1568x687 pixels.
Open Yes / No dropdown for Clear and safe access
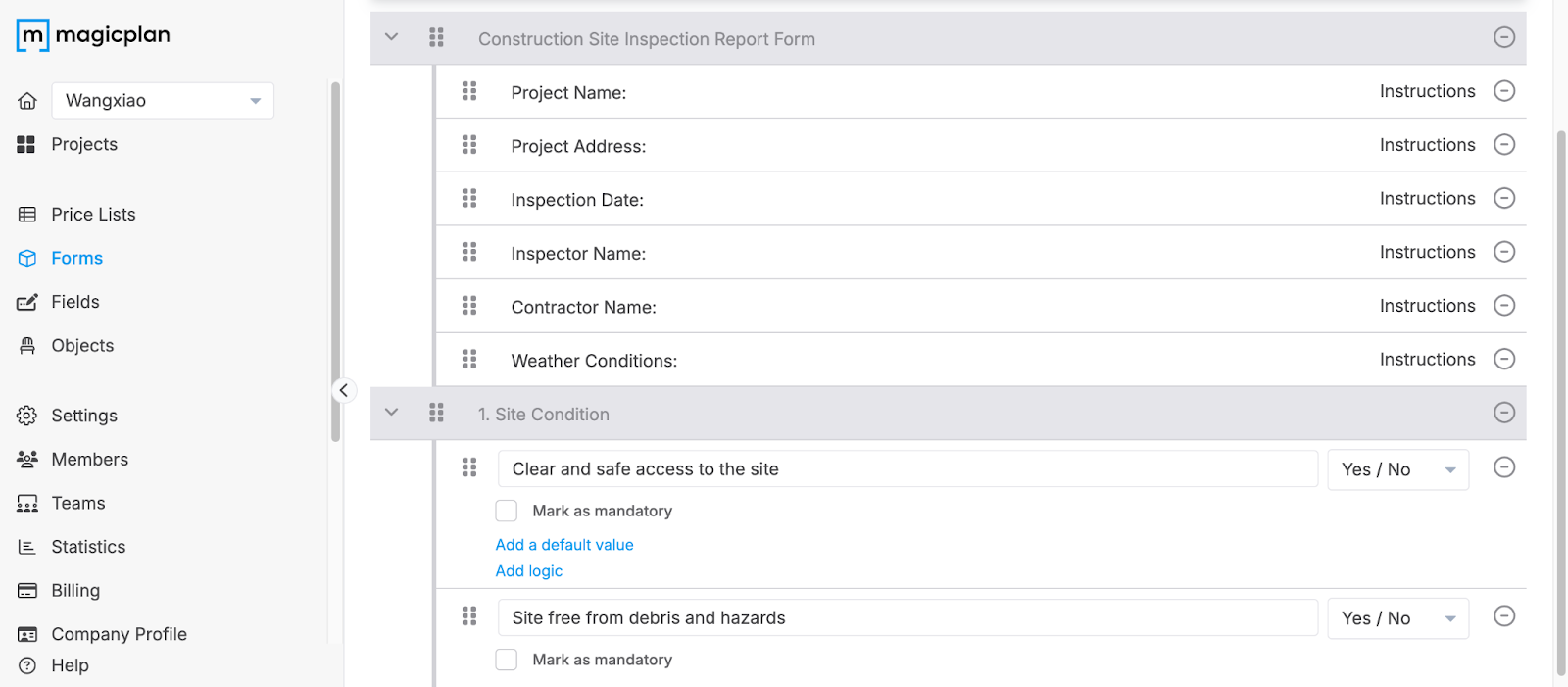coord(1398,469)
